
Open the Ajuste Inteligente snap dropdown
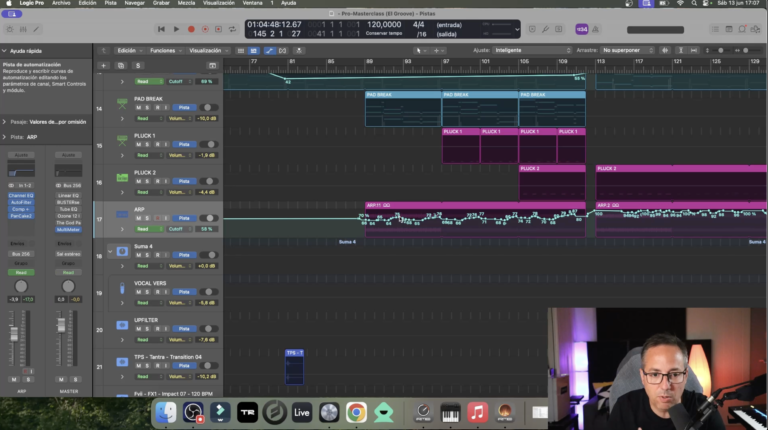click(532, 50)
